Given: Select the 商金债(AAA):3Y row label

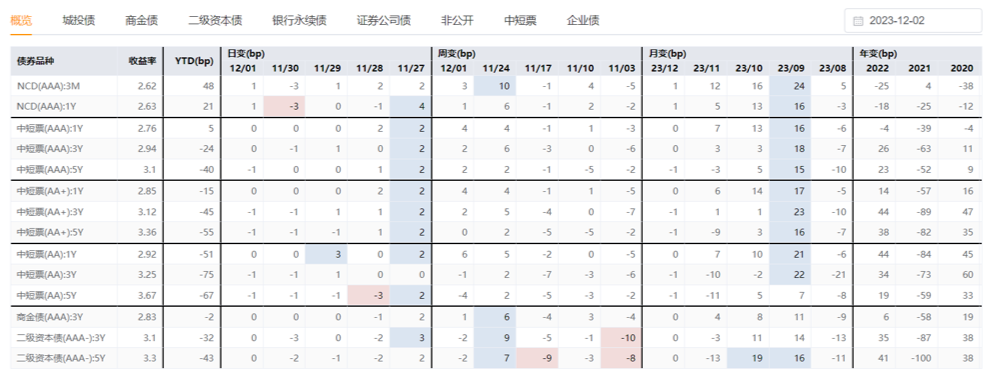Looking at the screenshot, I should point(49,317).
